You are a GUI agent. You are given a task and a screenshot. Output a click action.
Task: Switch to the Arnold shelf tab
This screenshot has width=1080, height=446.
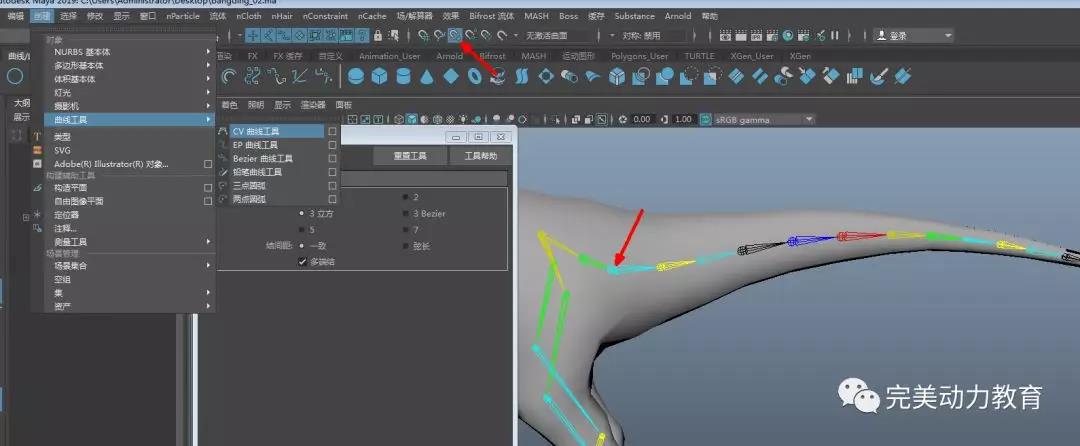coord(449,56)
